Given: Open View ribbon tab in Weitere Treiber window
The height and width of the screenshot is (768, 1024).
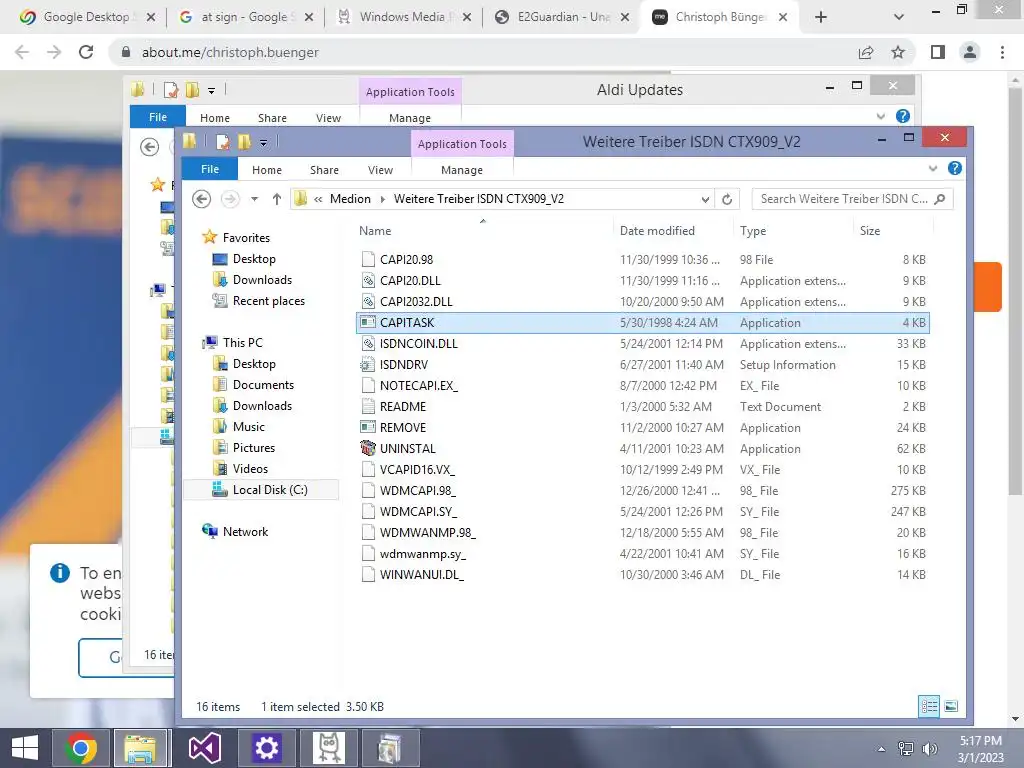Looking at the screenshot, I should [380, 170].
